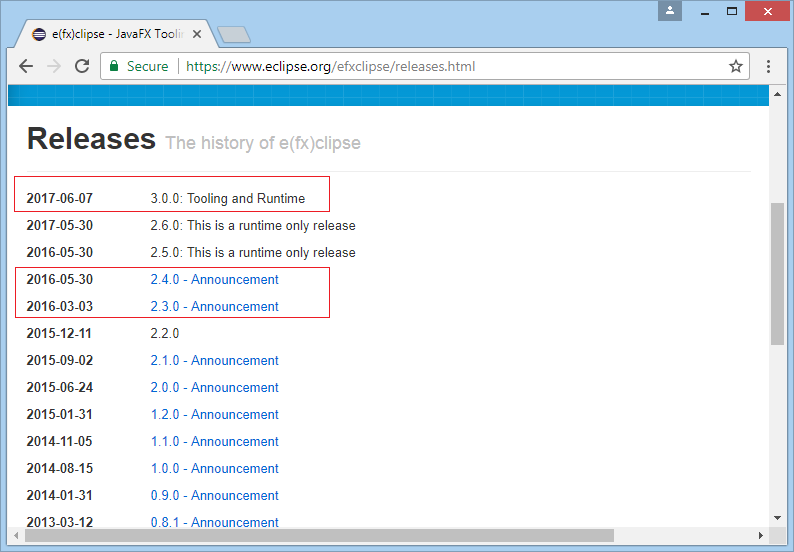Click the vertical scrollbar down arrow
The height and width of the screenshot is (552, 794).
coord(777,518)
